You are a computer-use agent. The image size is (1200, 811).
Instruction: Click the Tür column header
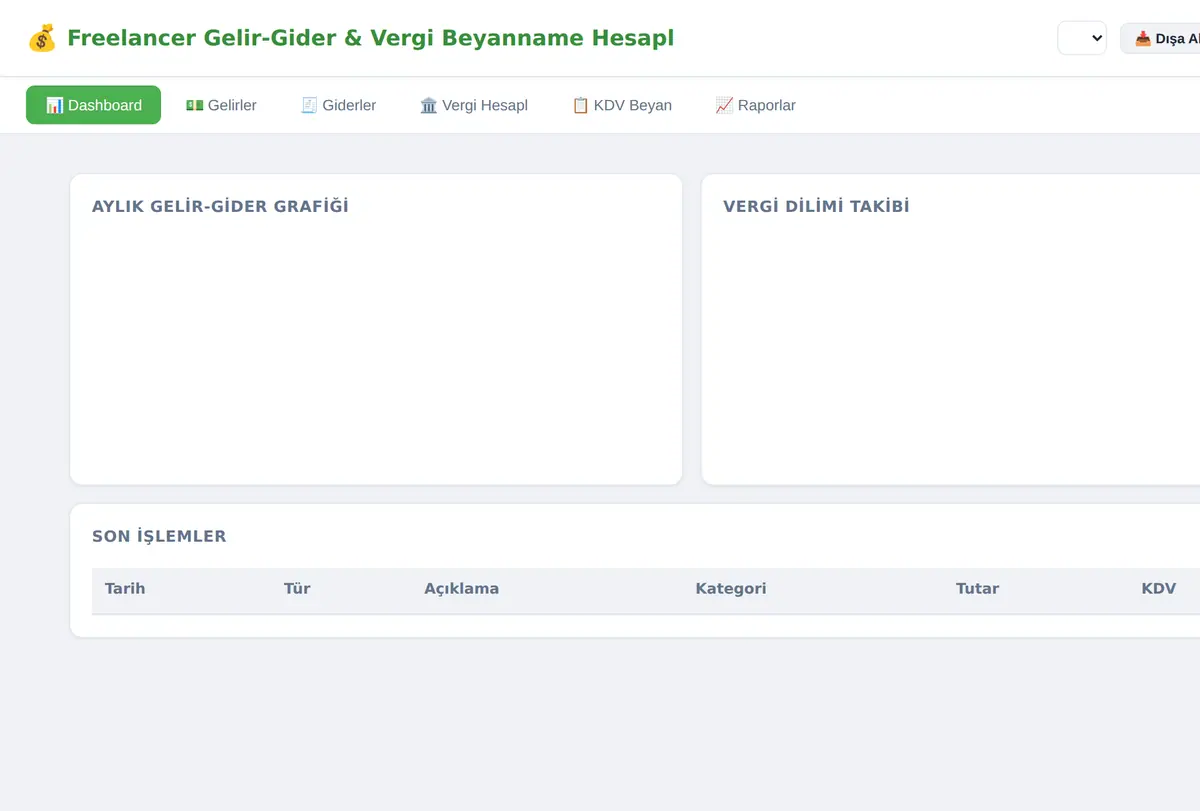point(297,589)
